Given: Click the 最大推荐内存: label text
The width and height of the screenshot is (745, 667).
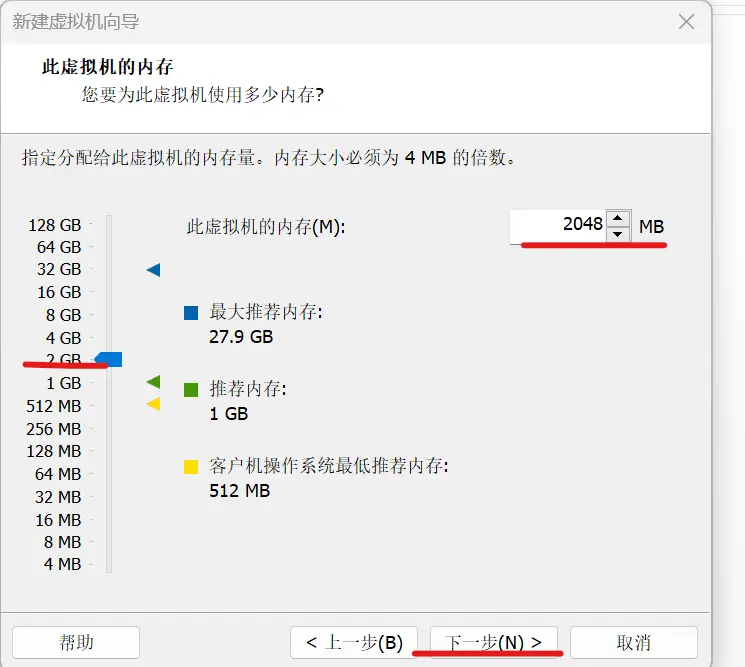Looking at the screenshot, I should (266, 312).
